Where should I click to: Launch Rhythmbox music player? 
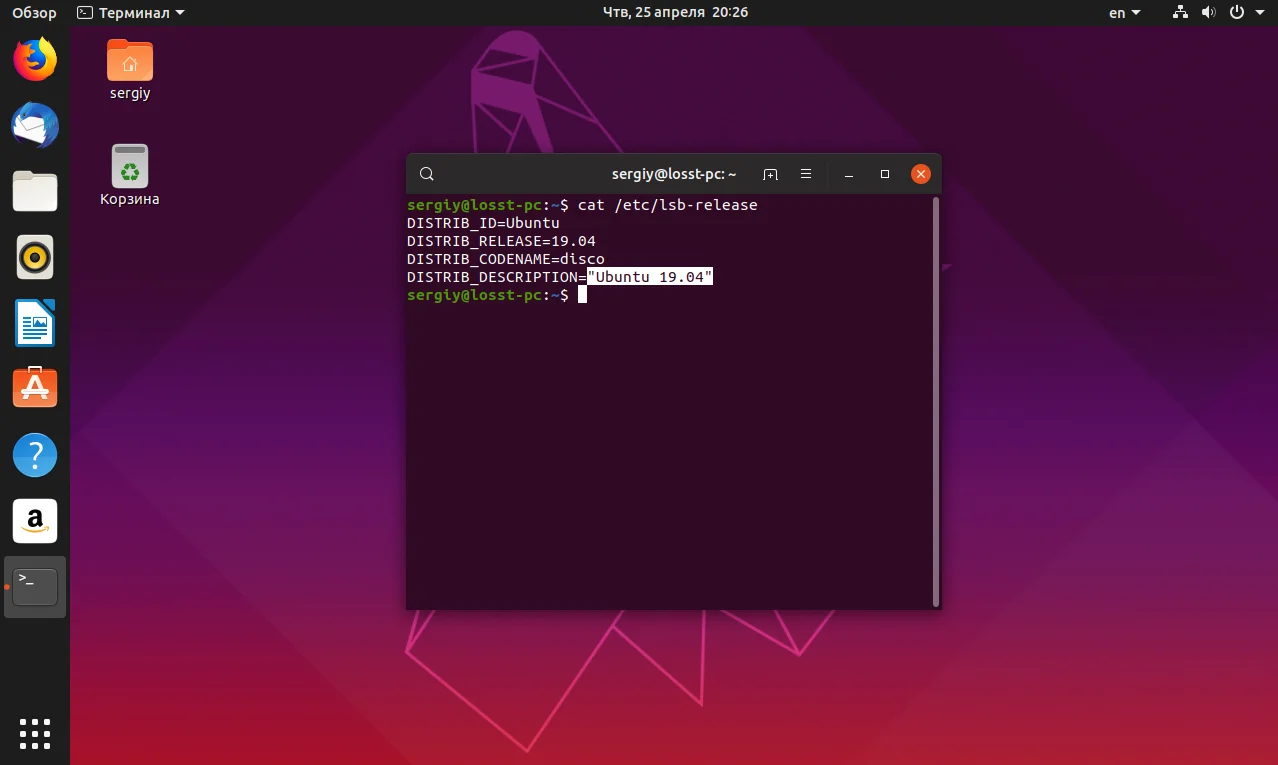coord(35,257)
